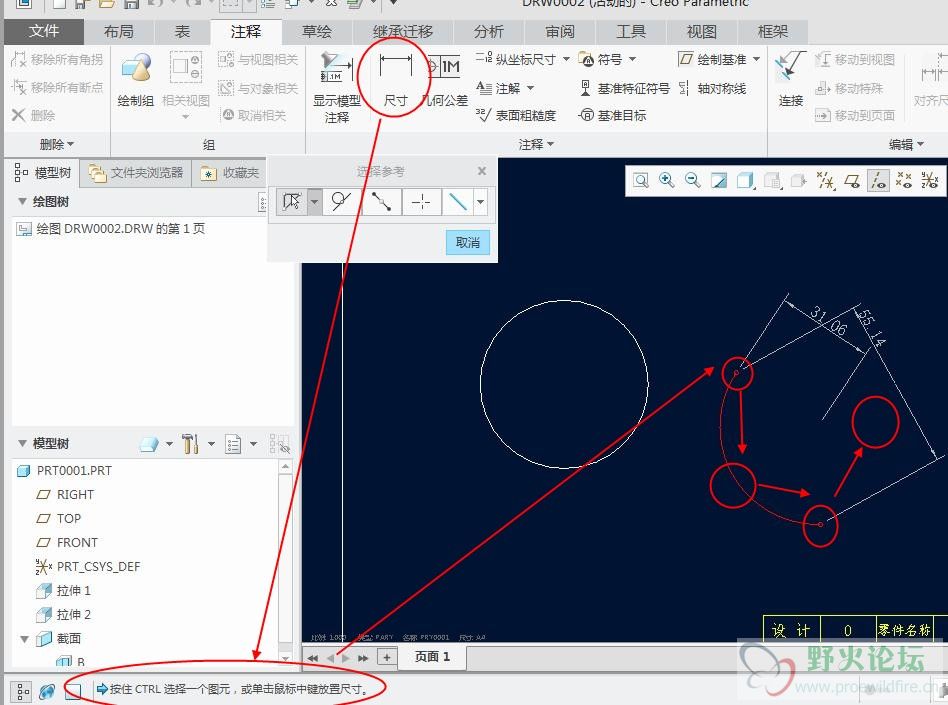
Task: Click the 取消 button in 选择参考 dialog
Action: pos(468,242)
